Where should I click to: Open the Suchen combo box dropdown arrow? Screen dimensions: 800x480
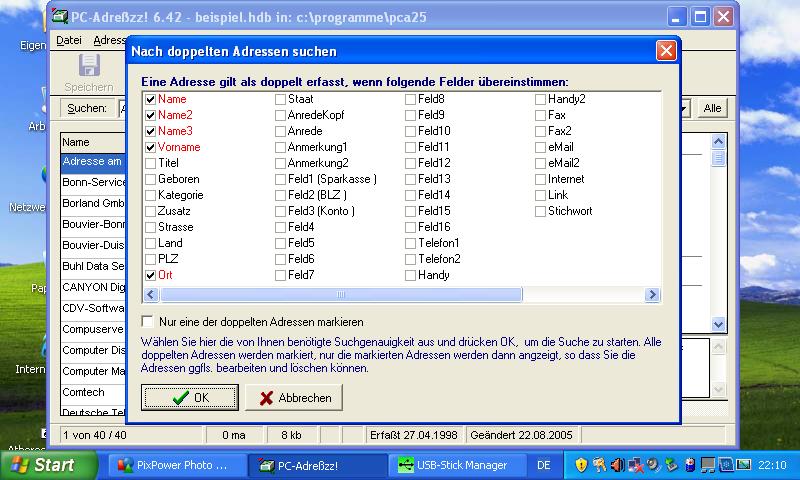point(684,108)
